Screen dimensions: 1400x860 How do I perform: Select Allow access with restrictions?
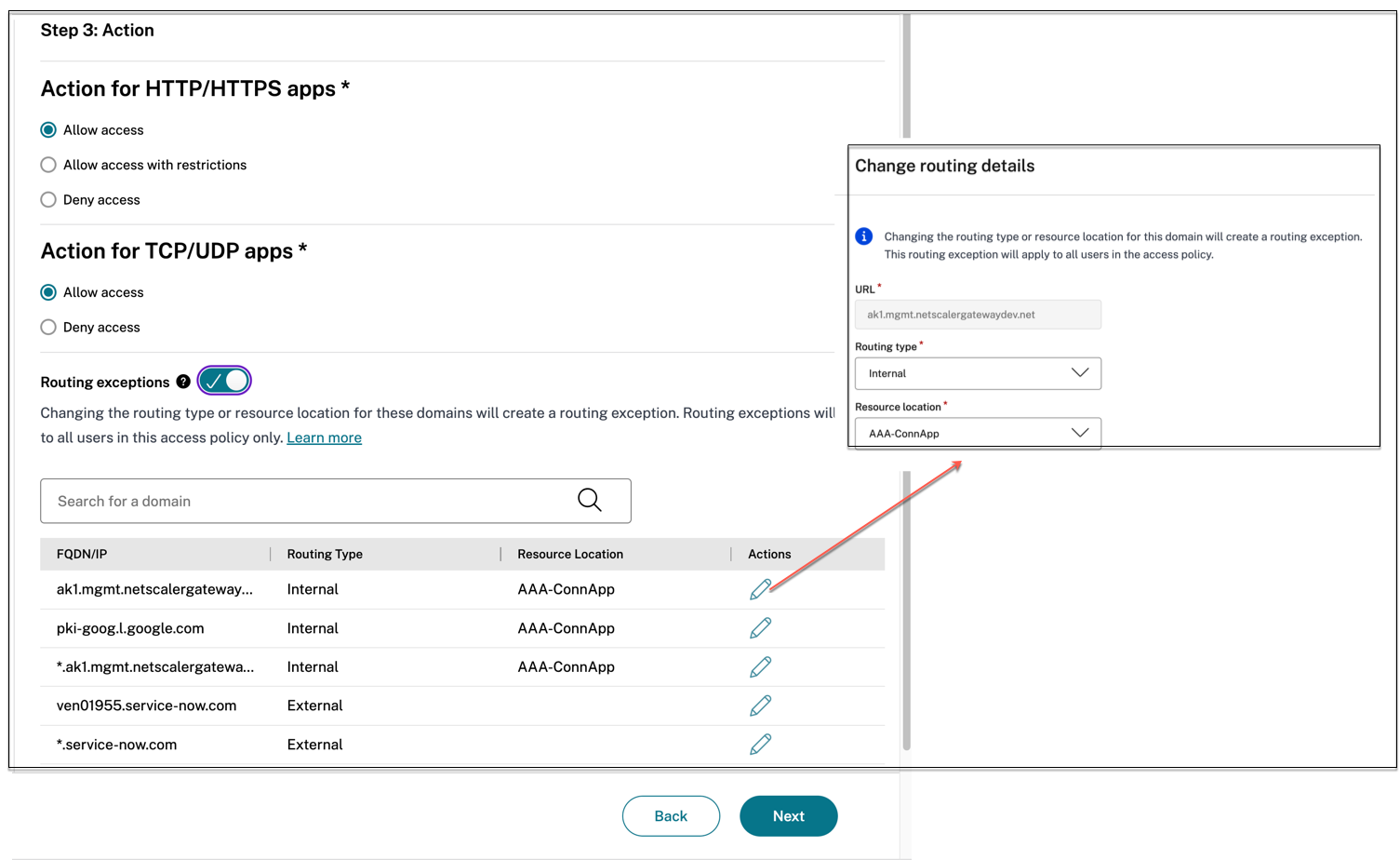(48, 165)
